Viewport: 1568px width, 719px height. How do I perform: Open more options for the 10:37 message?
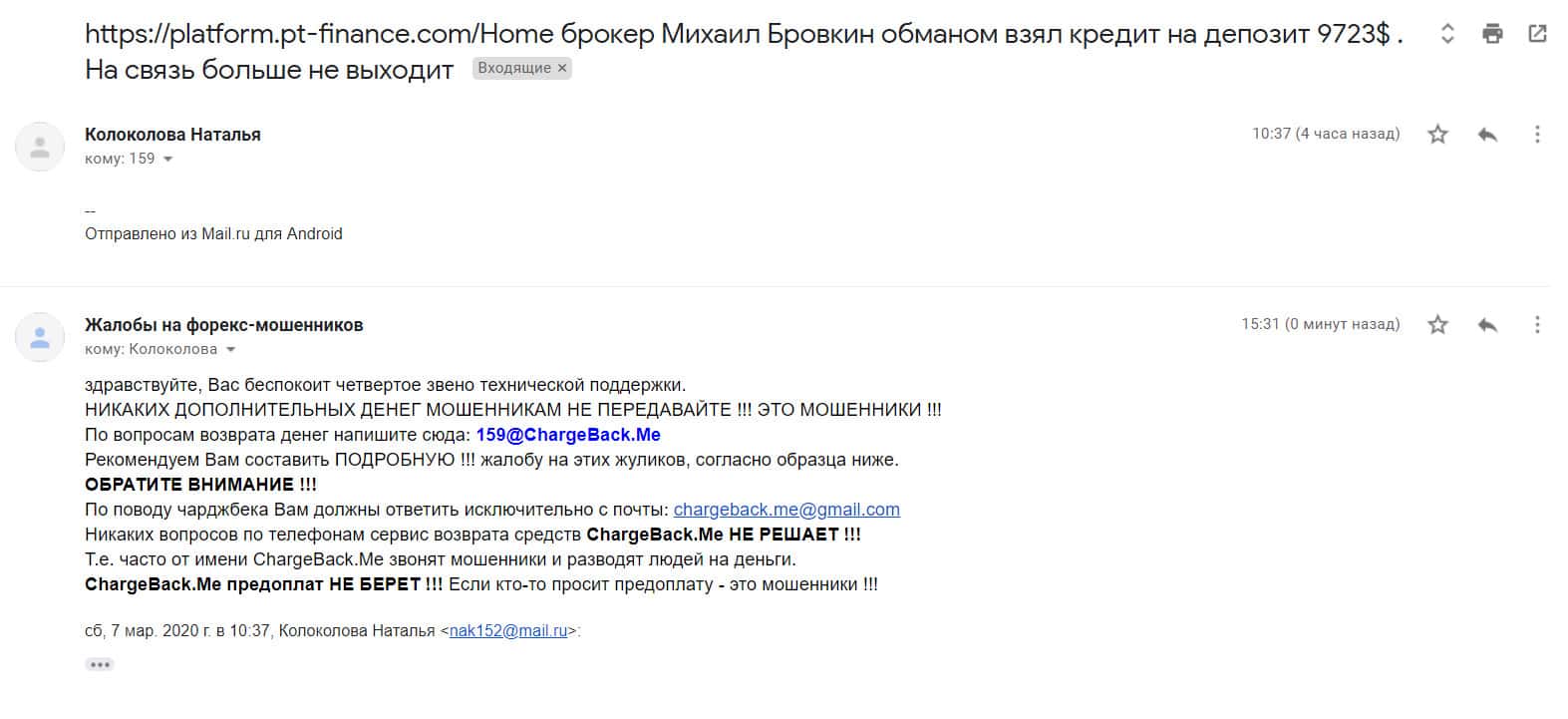click(x=1537, y=134)
